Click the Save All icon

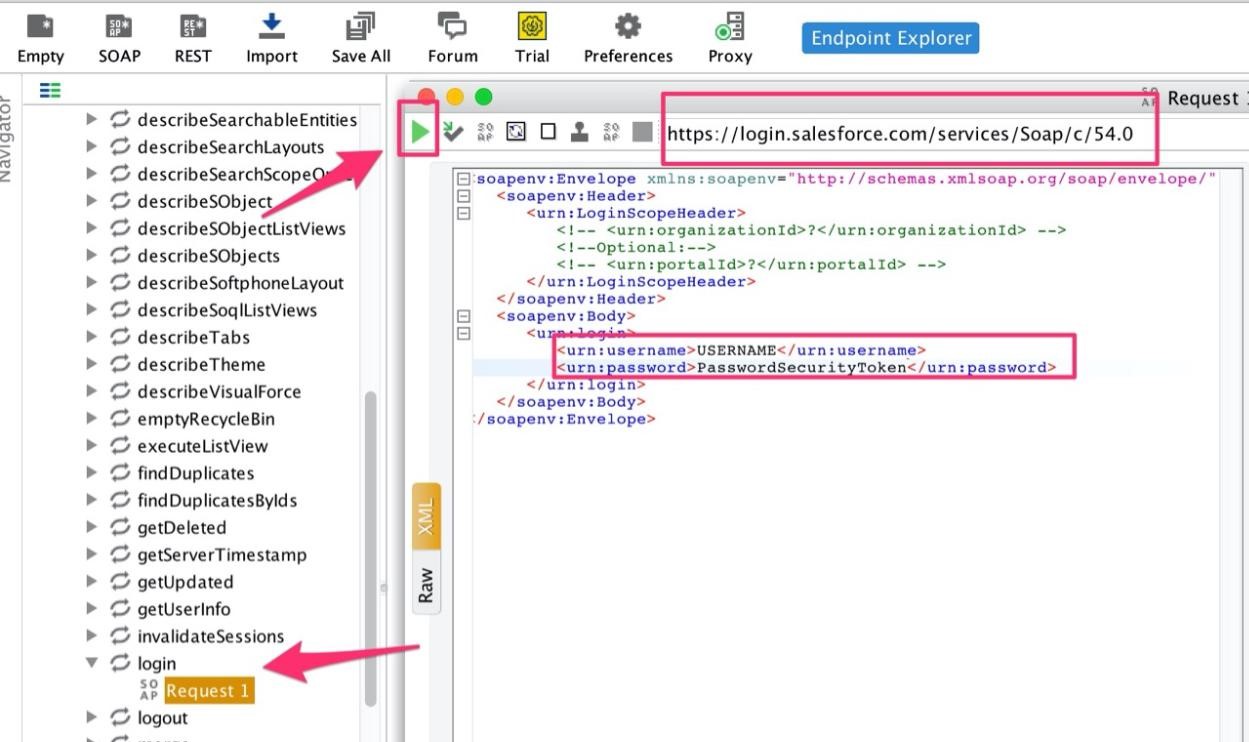click(x=361, y=36)
